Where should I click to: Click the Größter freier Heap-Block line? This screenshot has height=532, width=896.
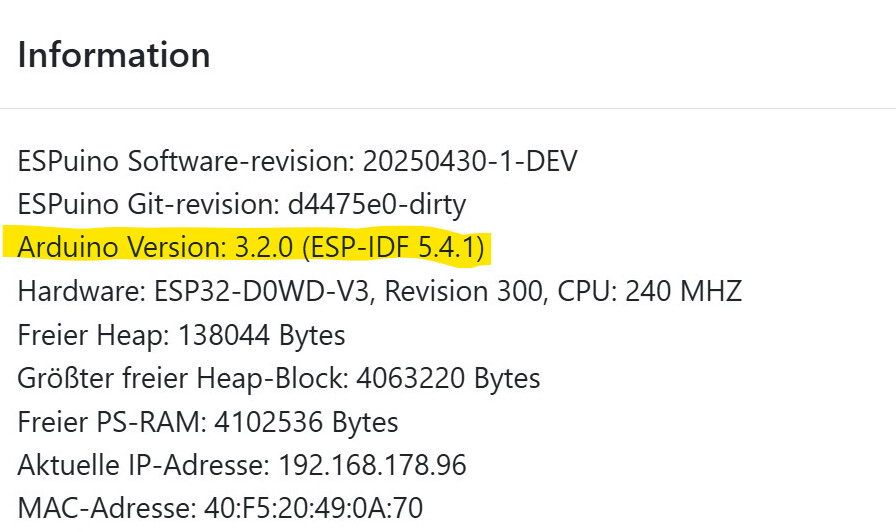click(x=279, y=378)
